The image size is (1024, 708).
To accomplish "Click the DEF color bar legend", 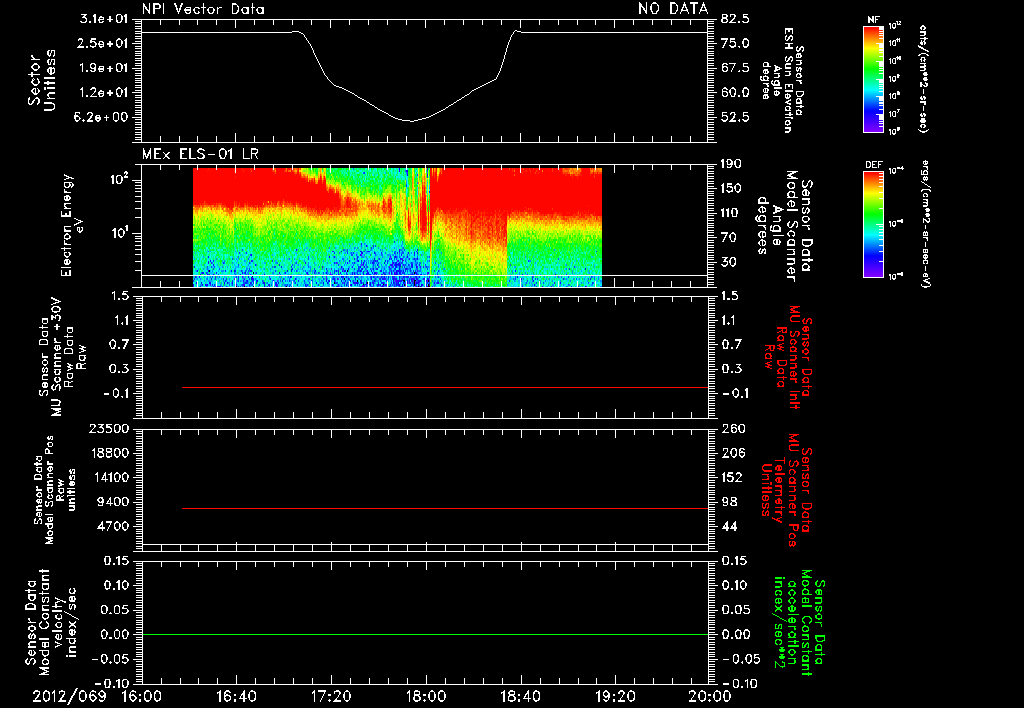I will tap(872, 224).
